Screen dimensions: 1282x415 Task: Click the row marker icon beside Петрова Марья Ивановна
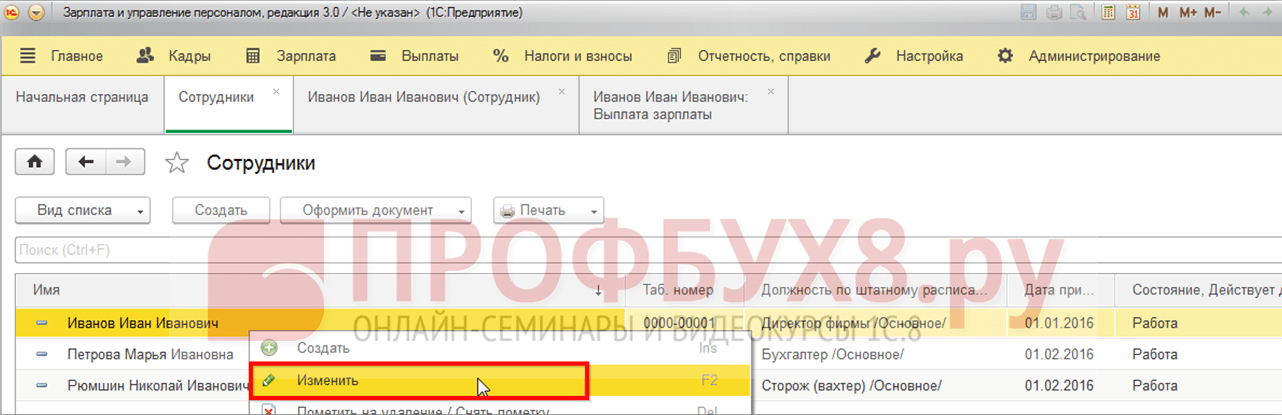click(x=42, y=354)
